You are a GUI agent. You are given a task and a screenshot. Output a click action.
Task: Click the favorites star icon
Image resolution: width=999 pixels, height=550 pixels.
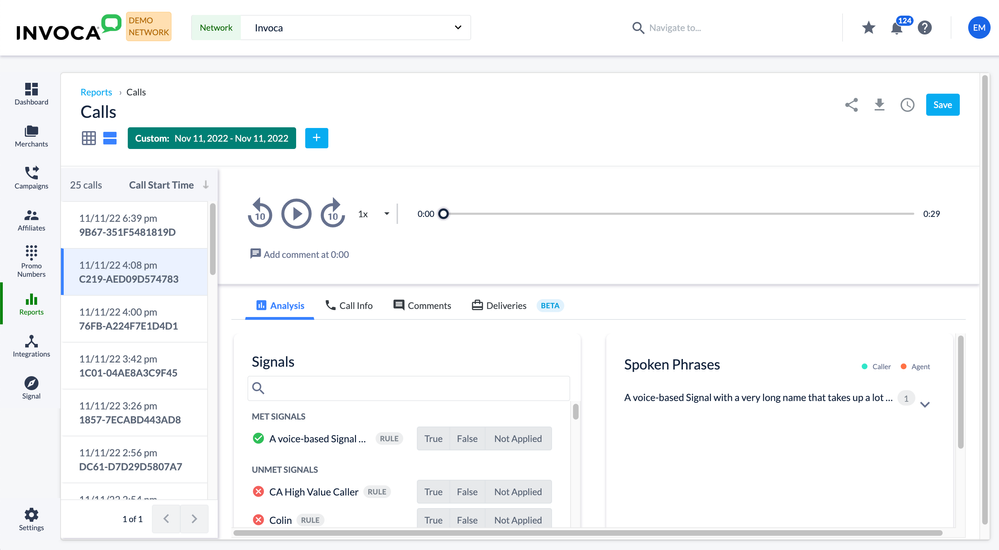tap(868, 27)
